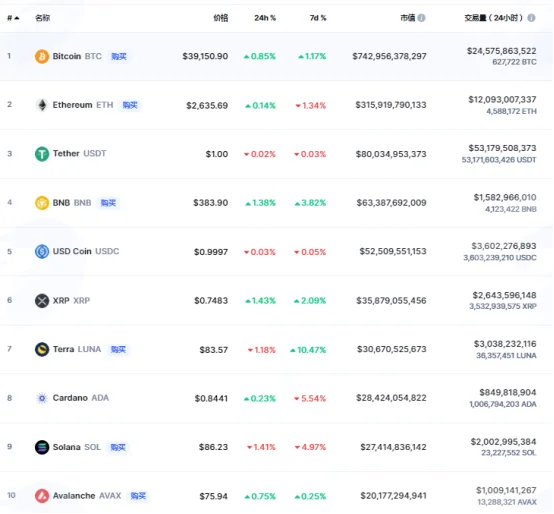Click the Terra LUNA coin icon

coord(42,349)
